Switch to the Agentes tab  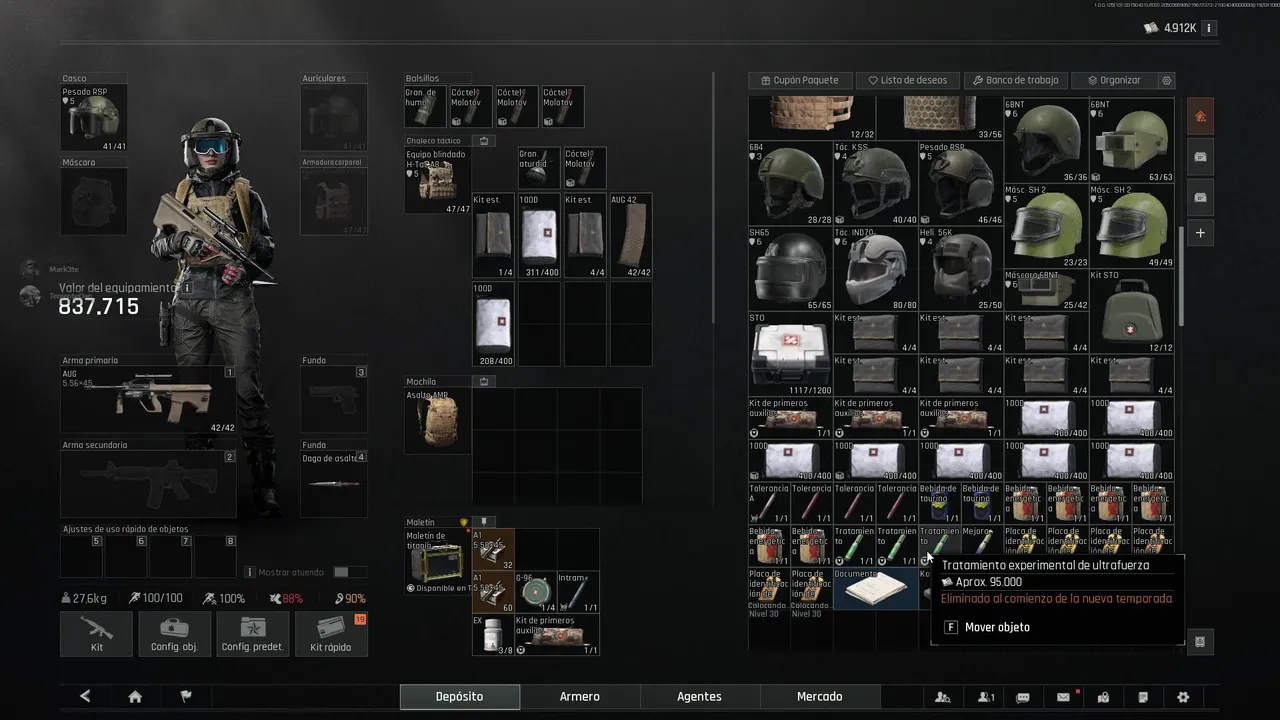coord(700,697)
